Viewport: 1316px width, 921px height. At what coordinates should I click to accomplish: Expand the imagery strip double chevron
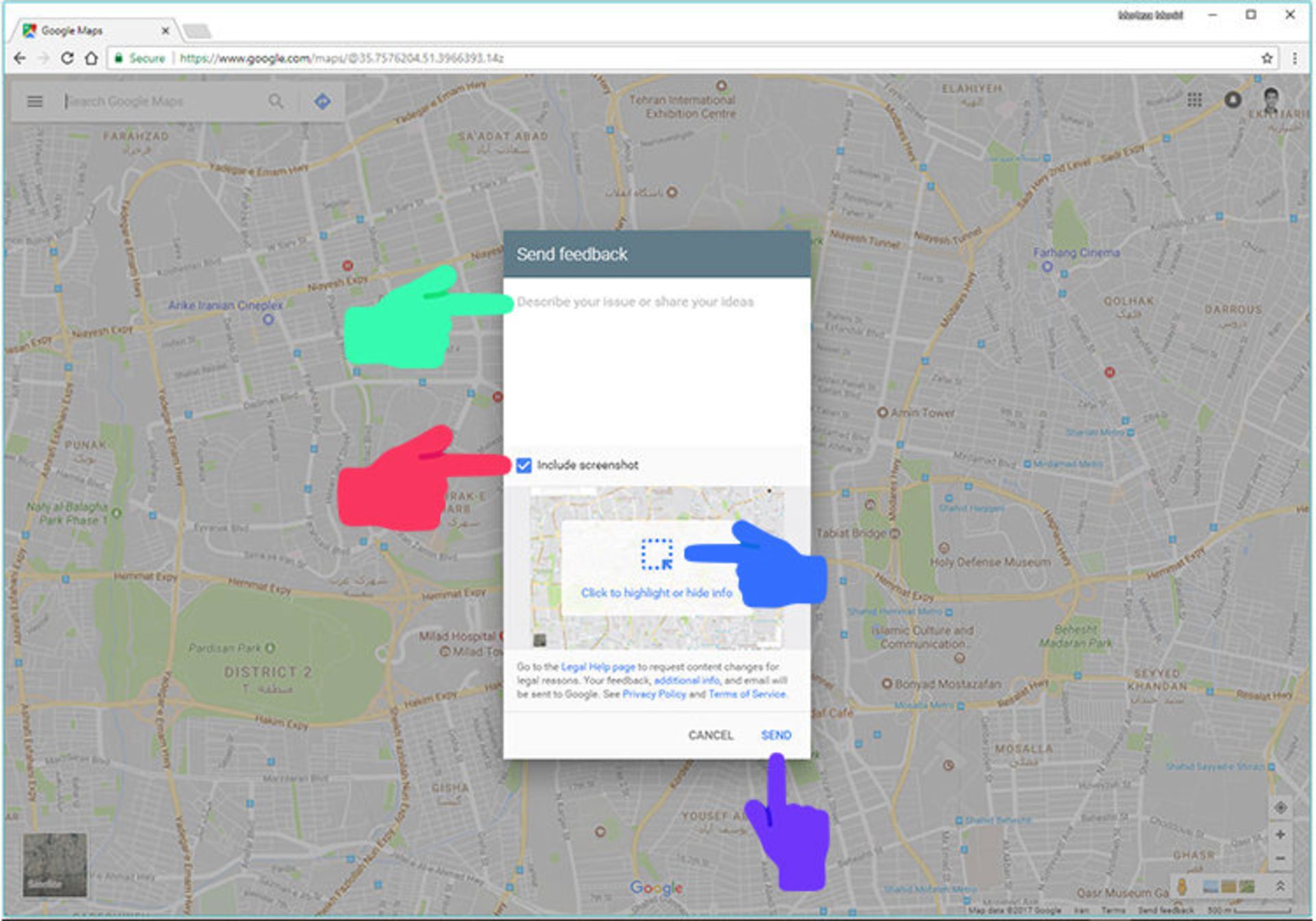coord(1280,886)
